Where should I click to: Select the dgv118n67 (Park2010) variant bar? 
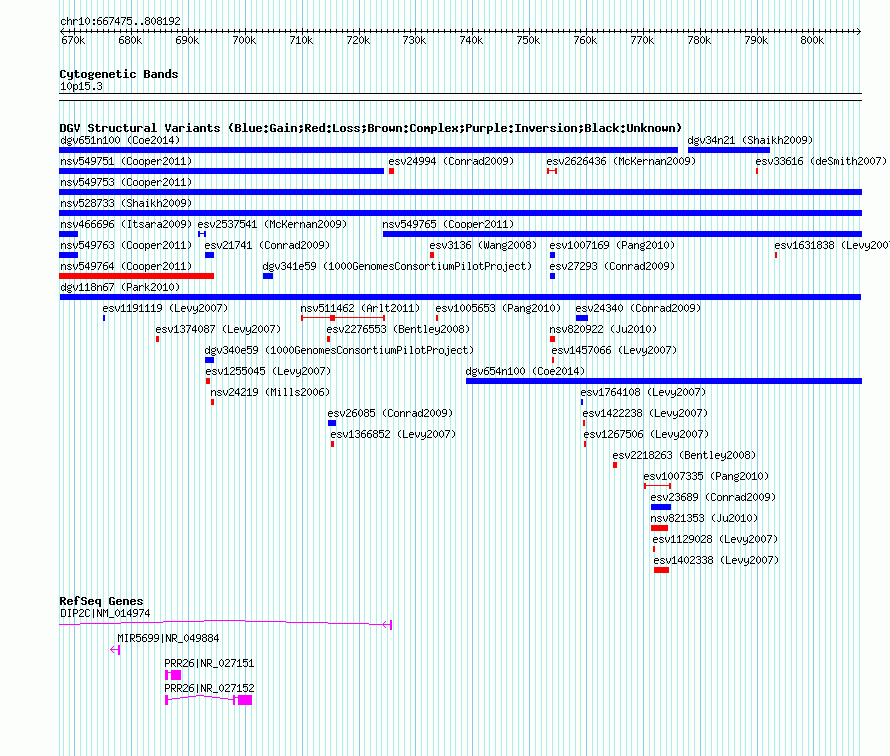pyautogui.click(x=460, y=297)
